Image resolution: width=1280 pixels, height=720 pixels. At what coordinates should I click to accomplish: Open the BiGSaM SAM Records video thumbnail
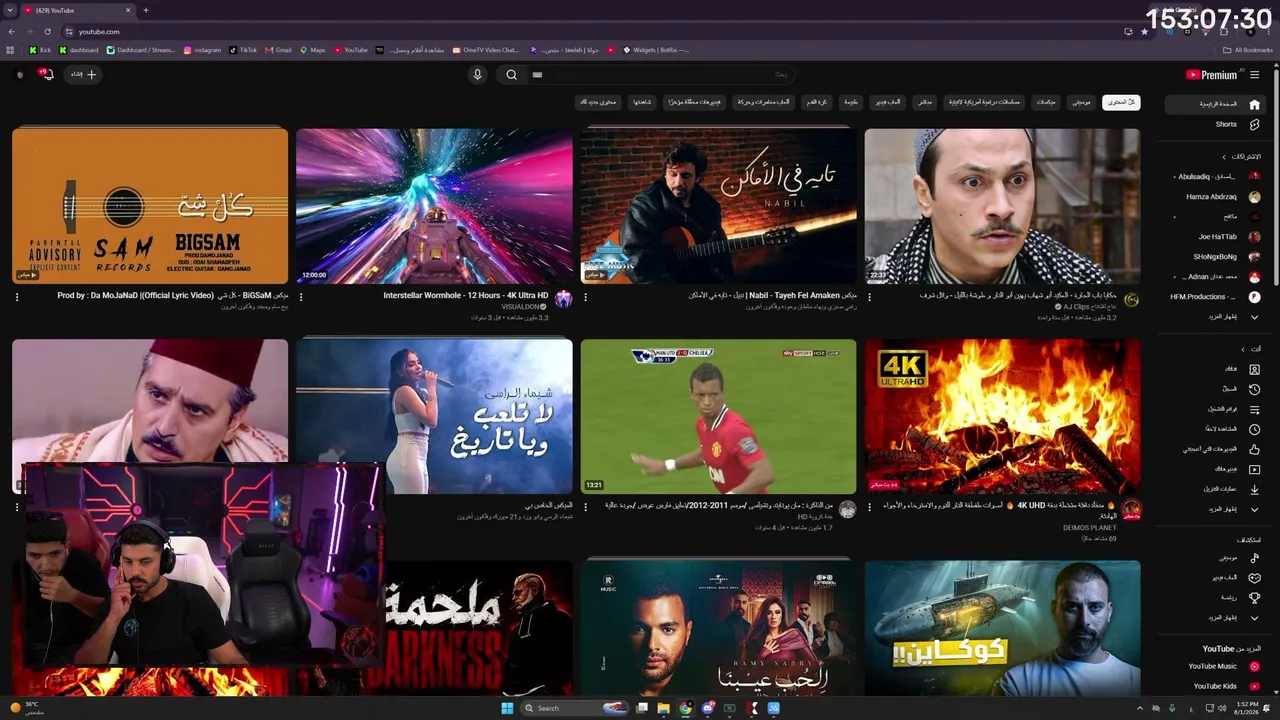tap(150, 206)
